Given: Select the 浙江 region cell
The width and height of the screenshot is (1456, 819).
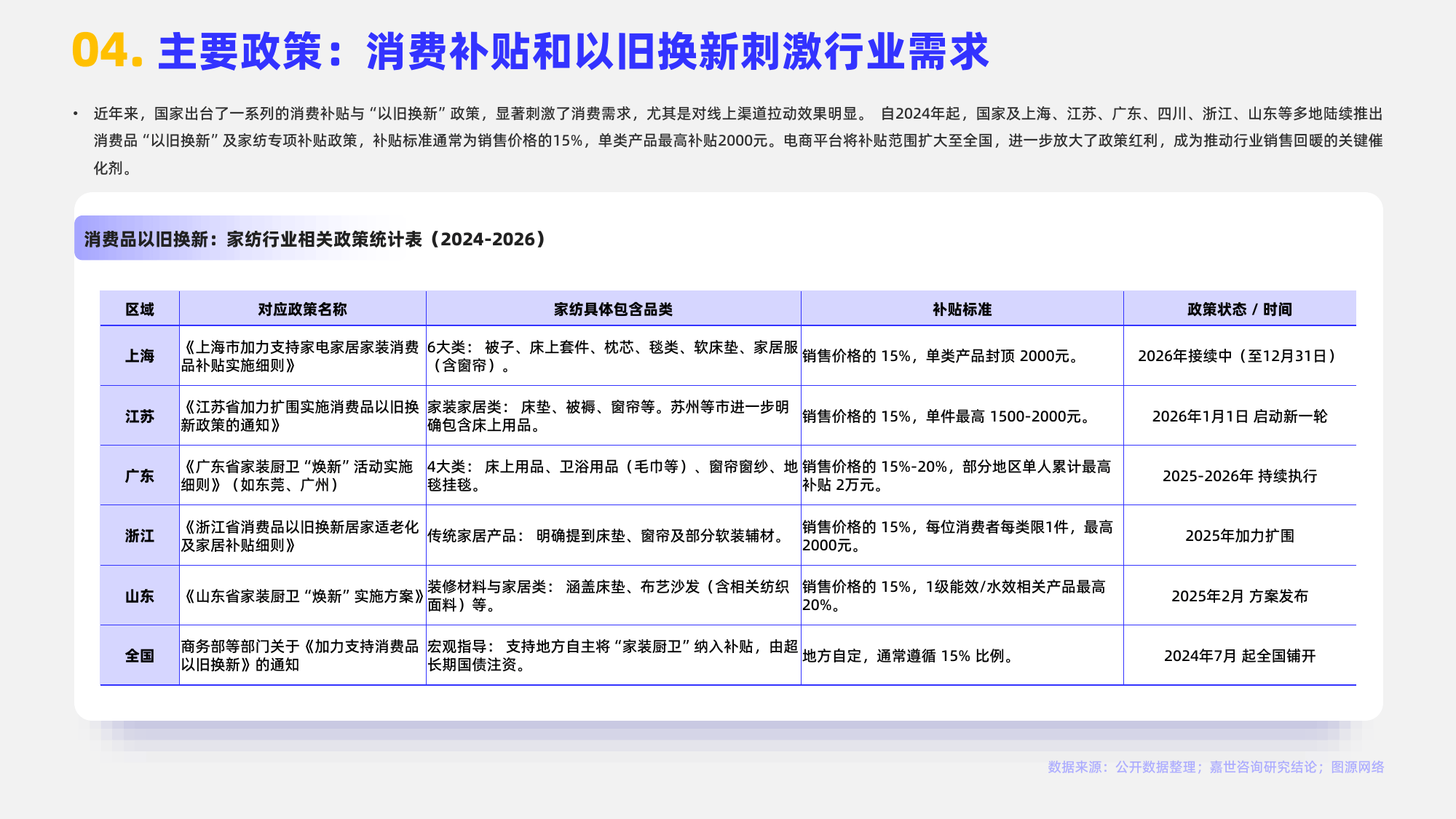Looking at the screenshot, I should pos(140,536).
